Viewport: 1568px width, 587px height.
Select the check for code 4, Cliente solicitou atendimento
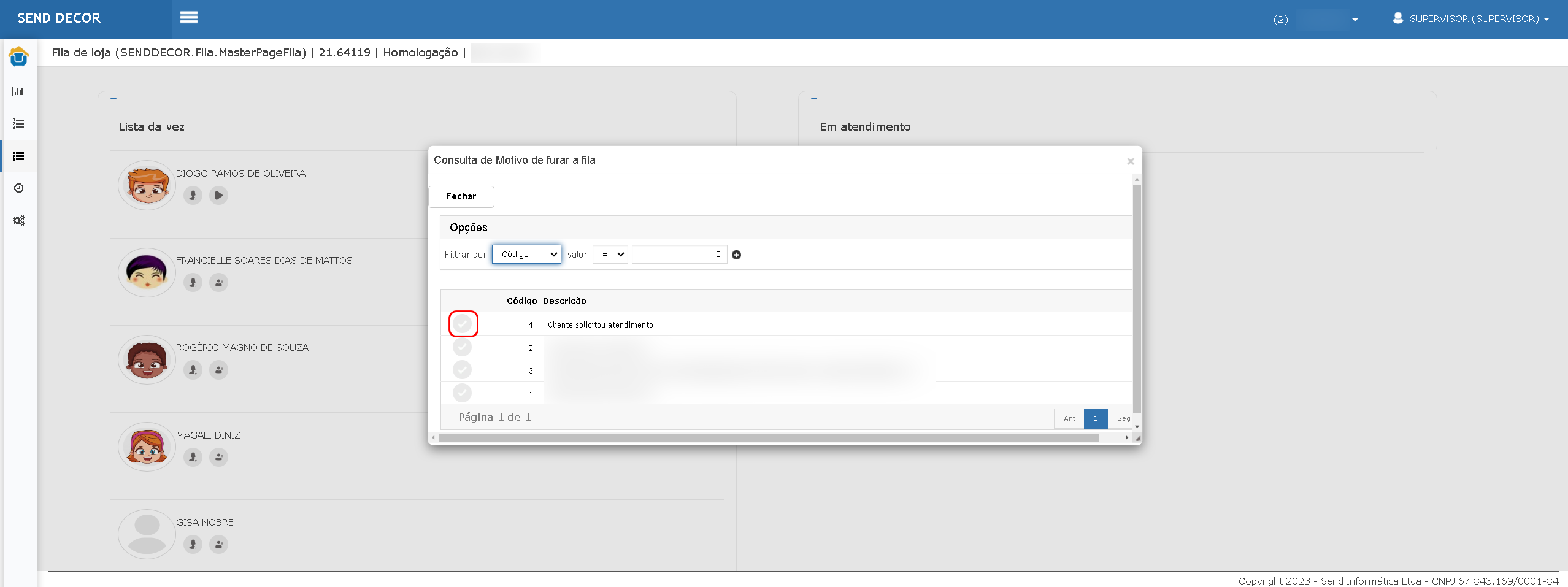(x=463, y=324)
